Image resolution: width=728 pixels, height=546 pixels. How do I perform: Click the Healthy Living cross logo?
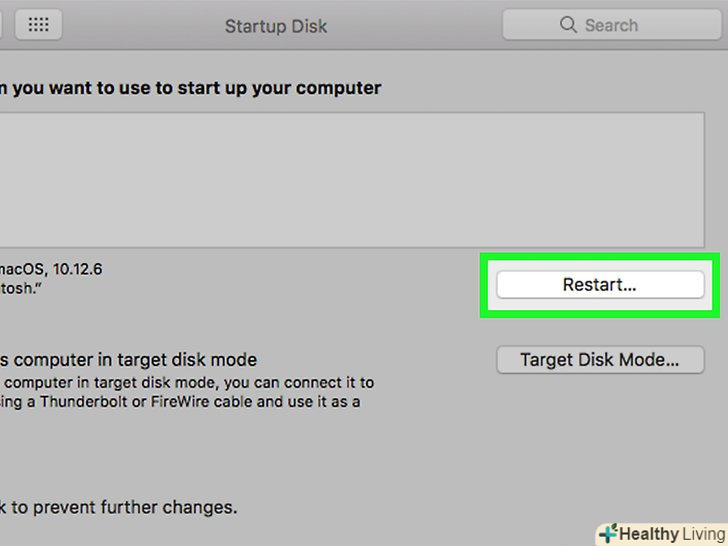point(607,533)
